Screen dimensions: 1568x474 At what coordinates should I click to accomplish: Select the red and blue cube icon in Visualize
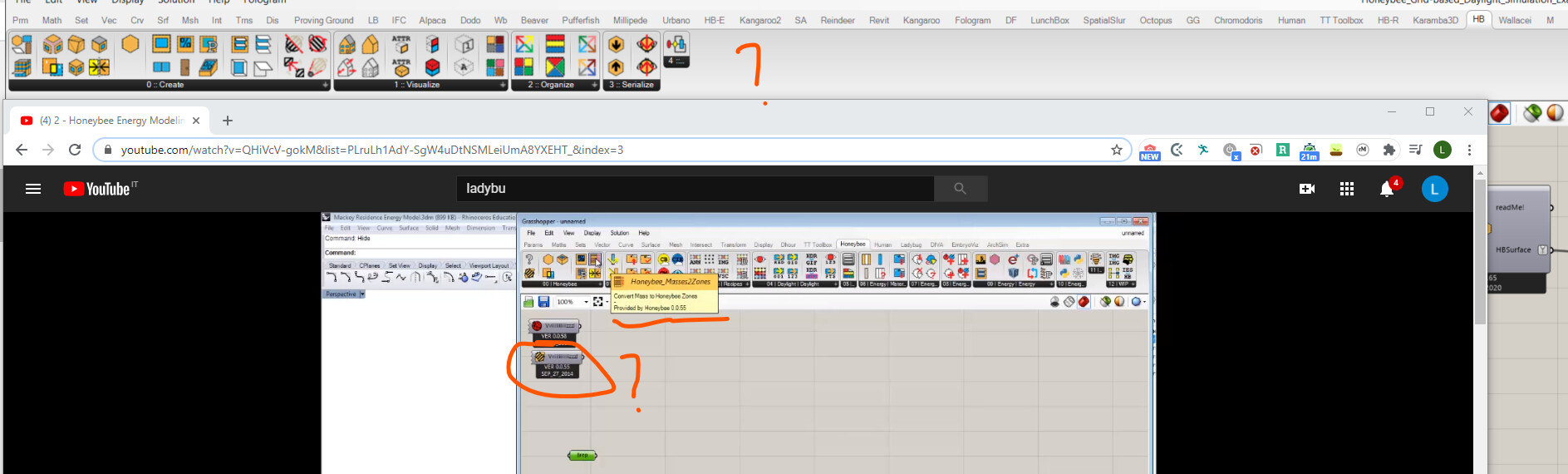click(x=432, y=67)
